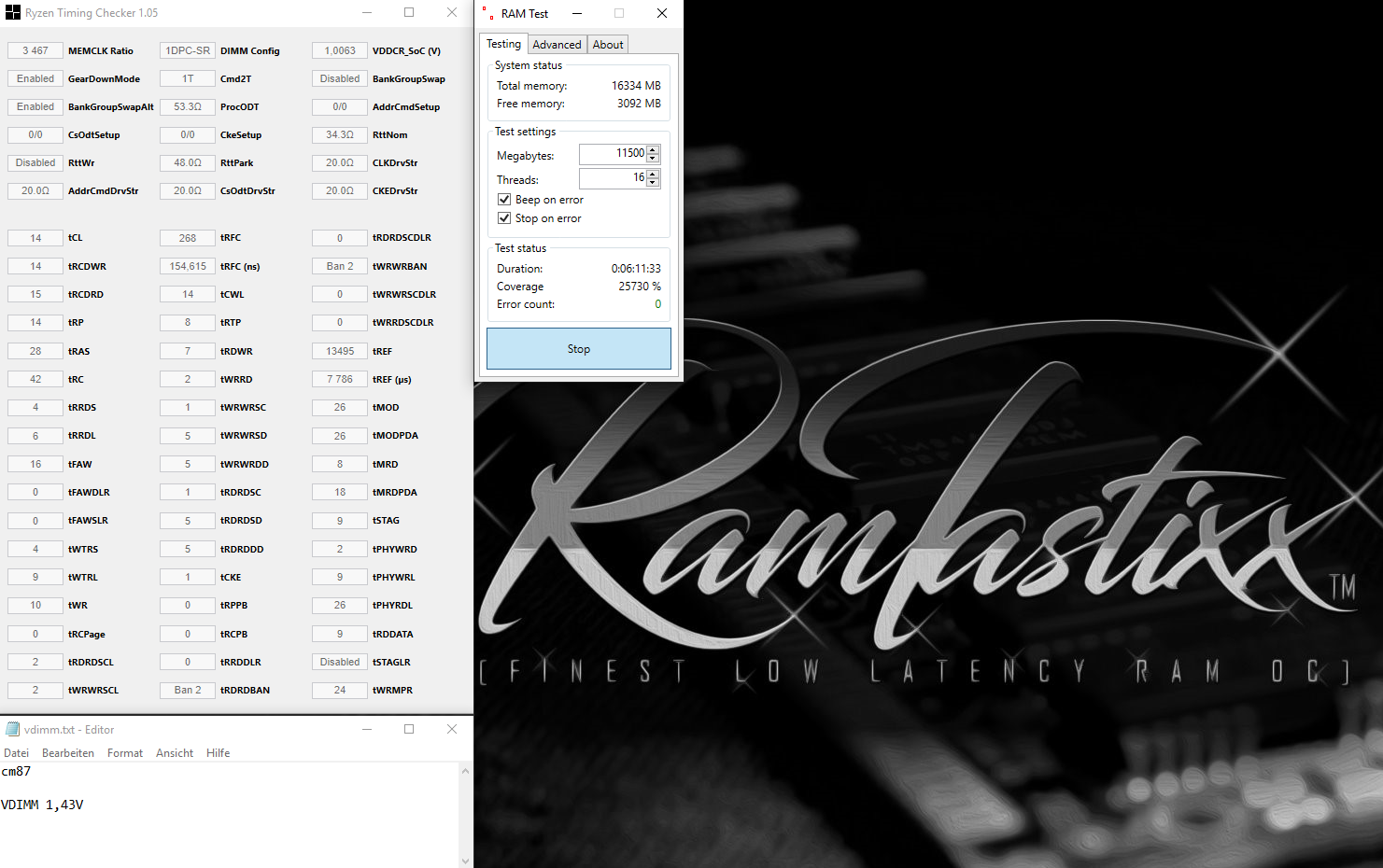1383x868 pixels.
Task: Click the Coverage value 25730 %
Action: pyautogui.click(x=640, y=287)
